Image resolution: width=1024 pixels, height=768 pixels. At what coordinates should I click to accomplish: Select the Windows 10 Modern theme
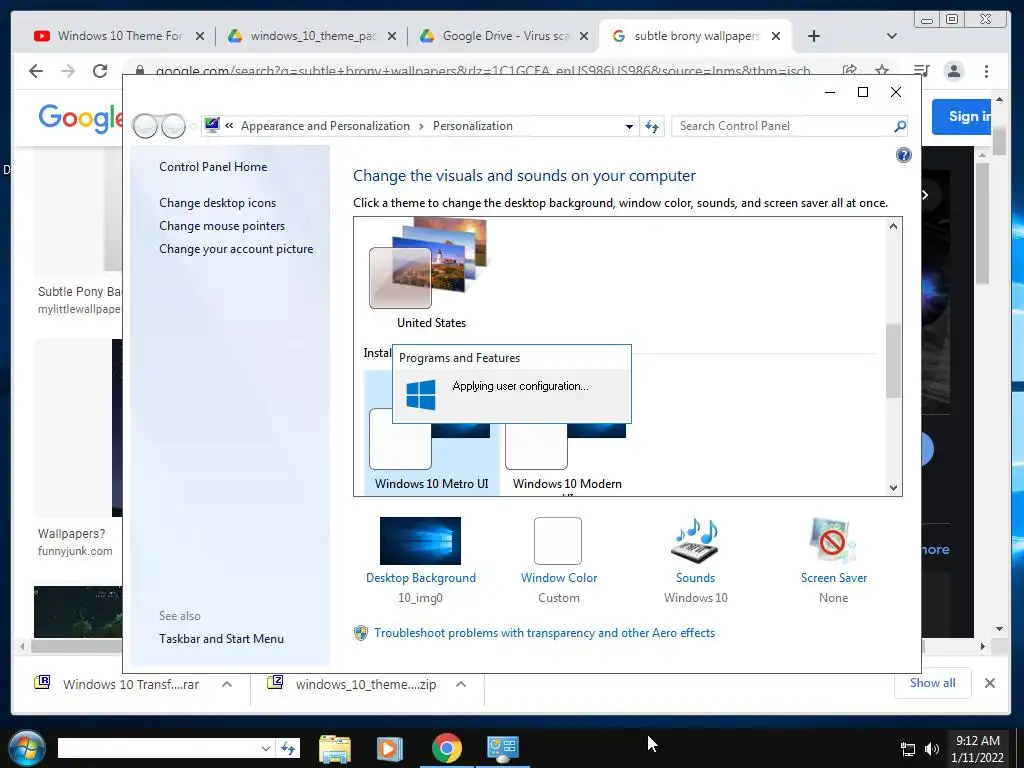click(x=567, y=451)
